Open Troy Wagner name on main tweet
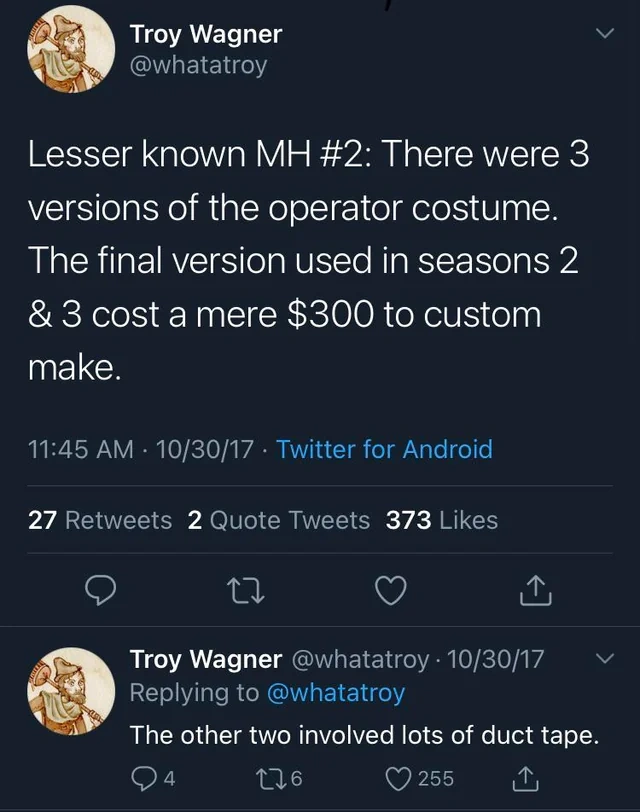Viewport: 640px width, 812px height. 206,34
